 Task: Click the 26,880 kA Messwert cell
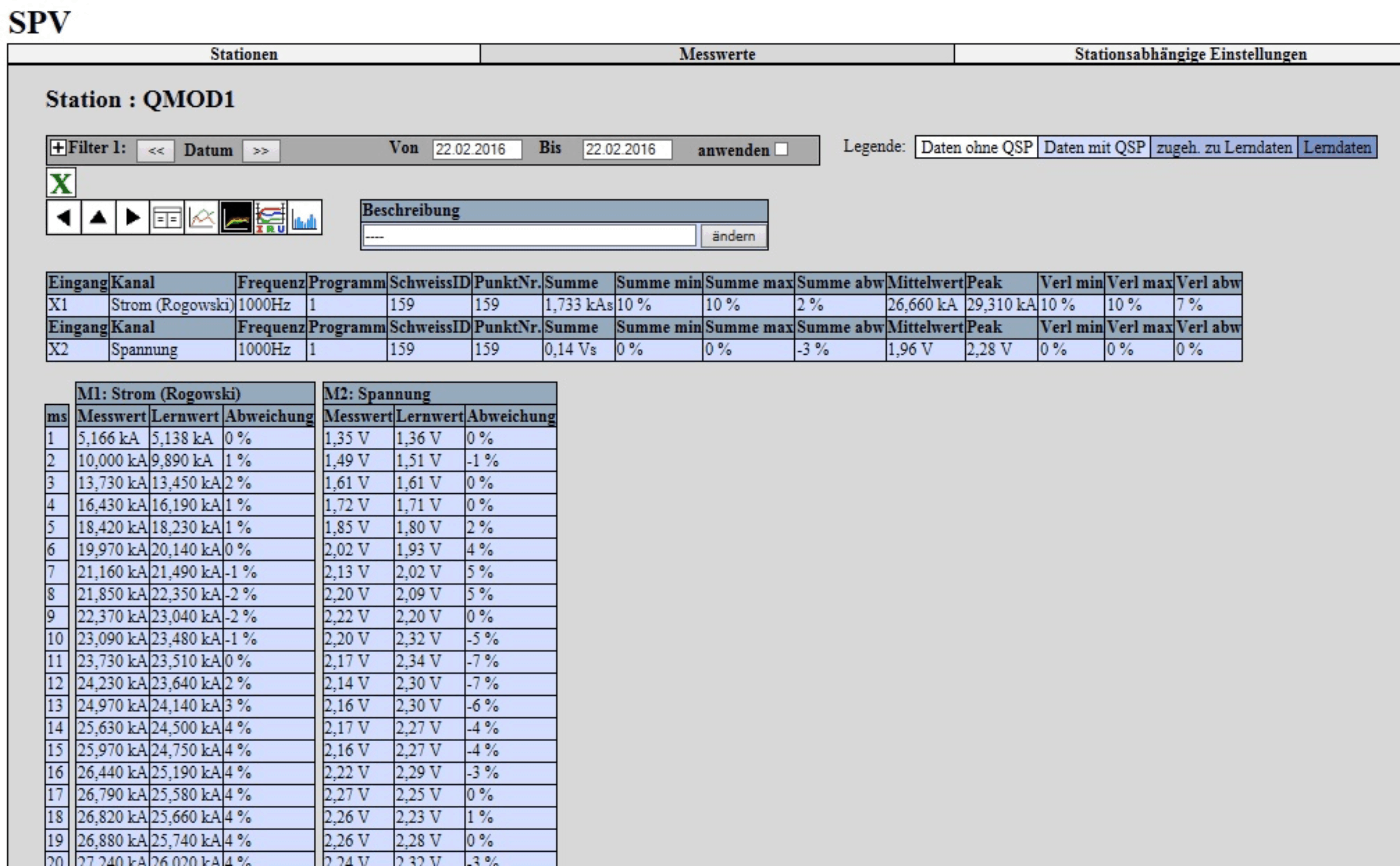click(x=112, y=840)
